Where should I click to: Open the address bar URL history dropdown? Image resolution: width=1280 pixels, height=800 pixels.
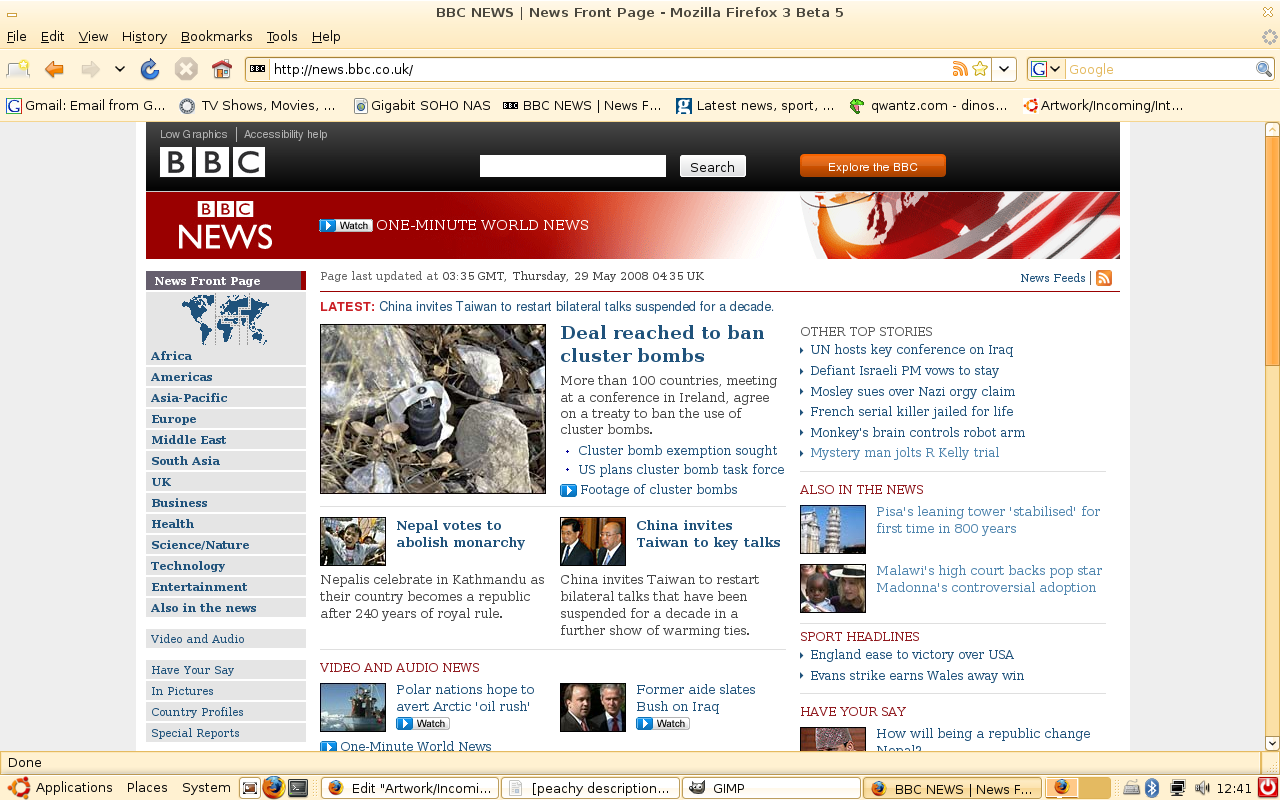point(1005,69)
